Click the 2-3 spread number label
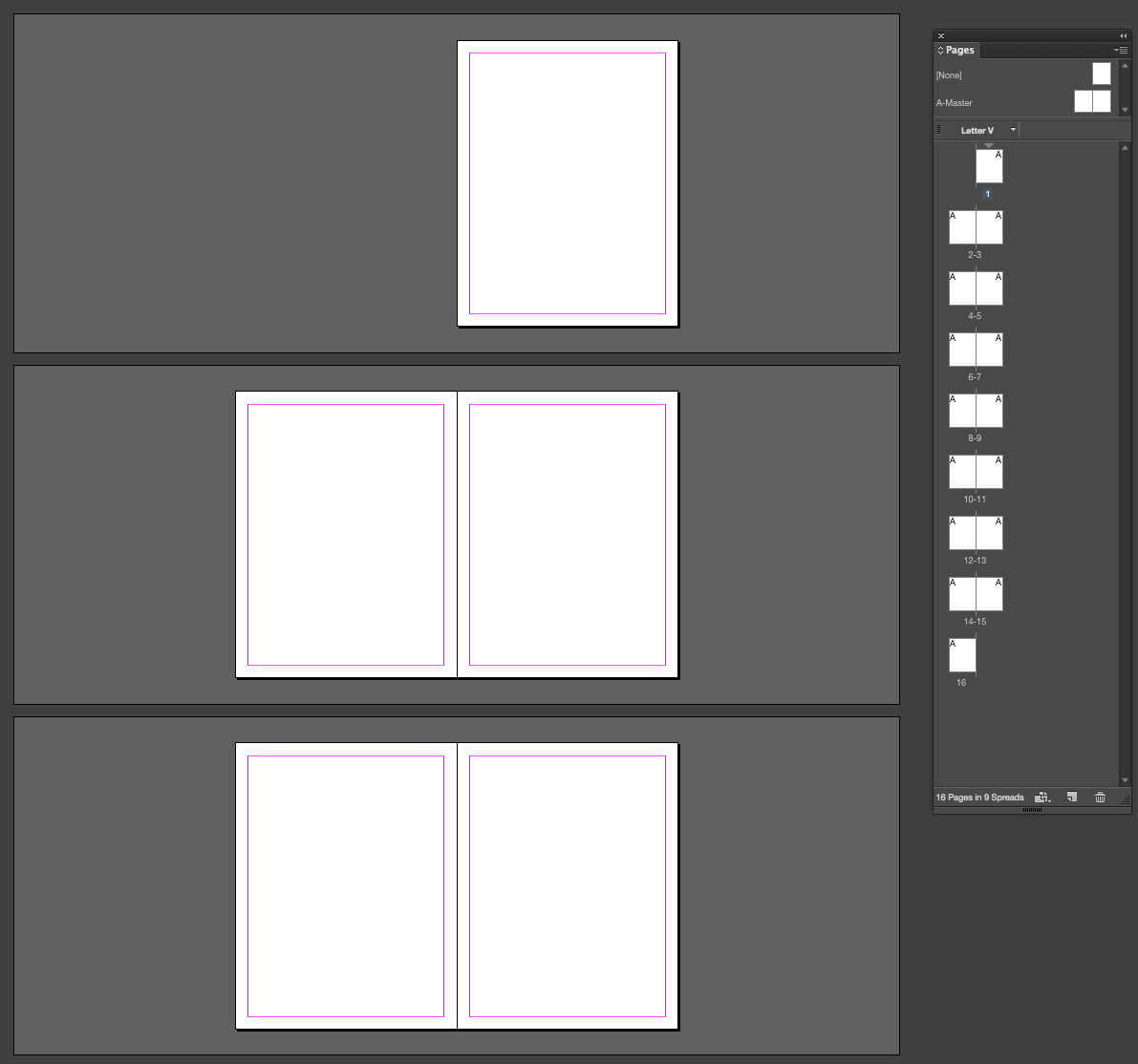Screen dimensions: 1138x1064 point(975,255)
